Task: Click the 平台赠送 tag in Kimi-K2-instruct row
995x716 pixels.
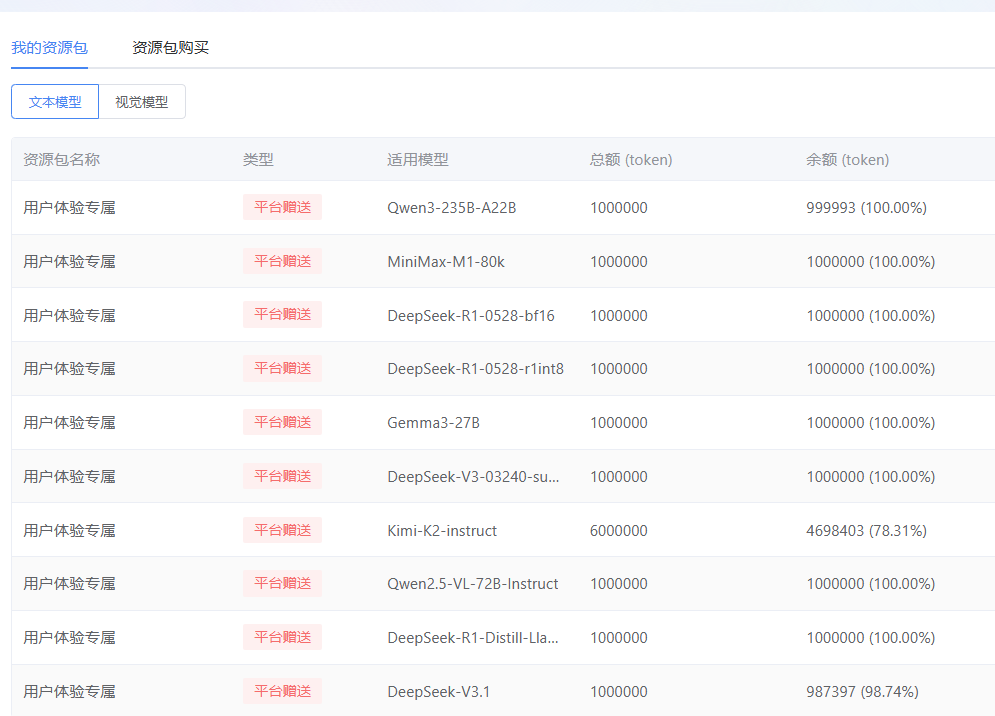Action: click(282, 530)
